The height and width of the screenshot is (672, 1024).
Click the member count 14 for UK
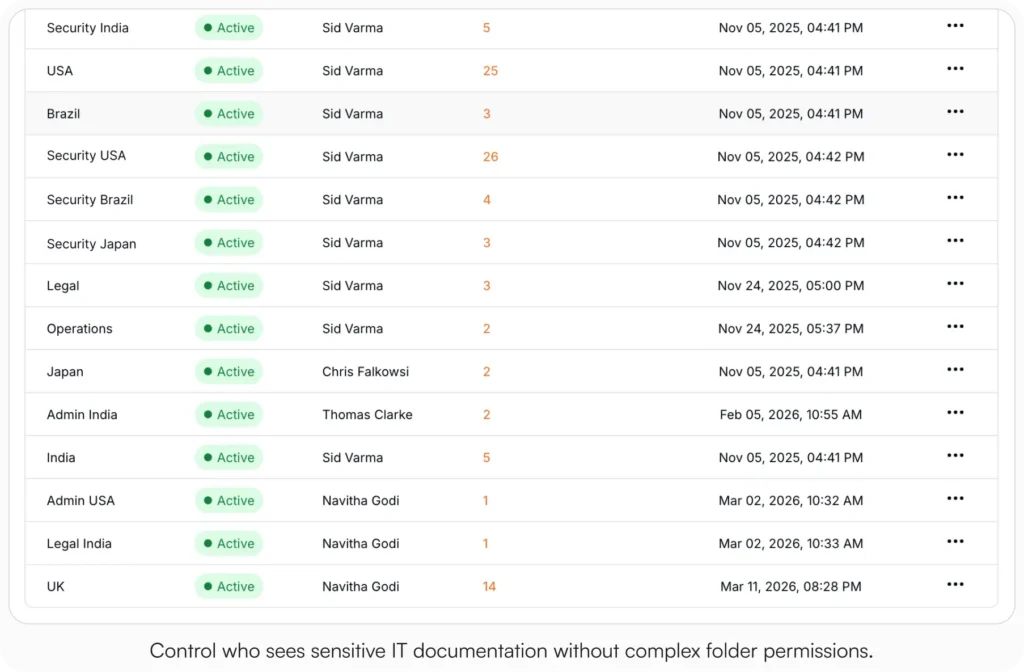pos(489,586)
